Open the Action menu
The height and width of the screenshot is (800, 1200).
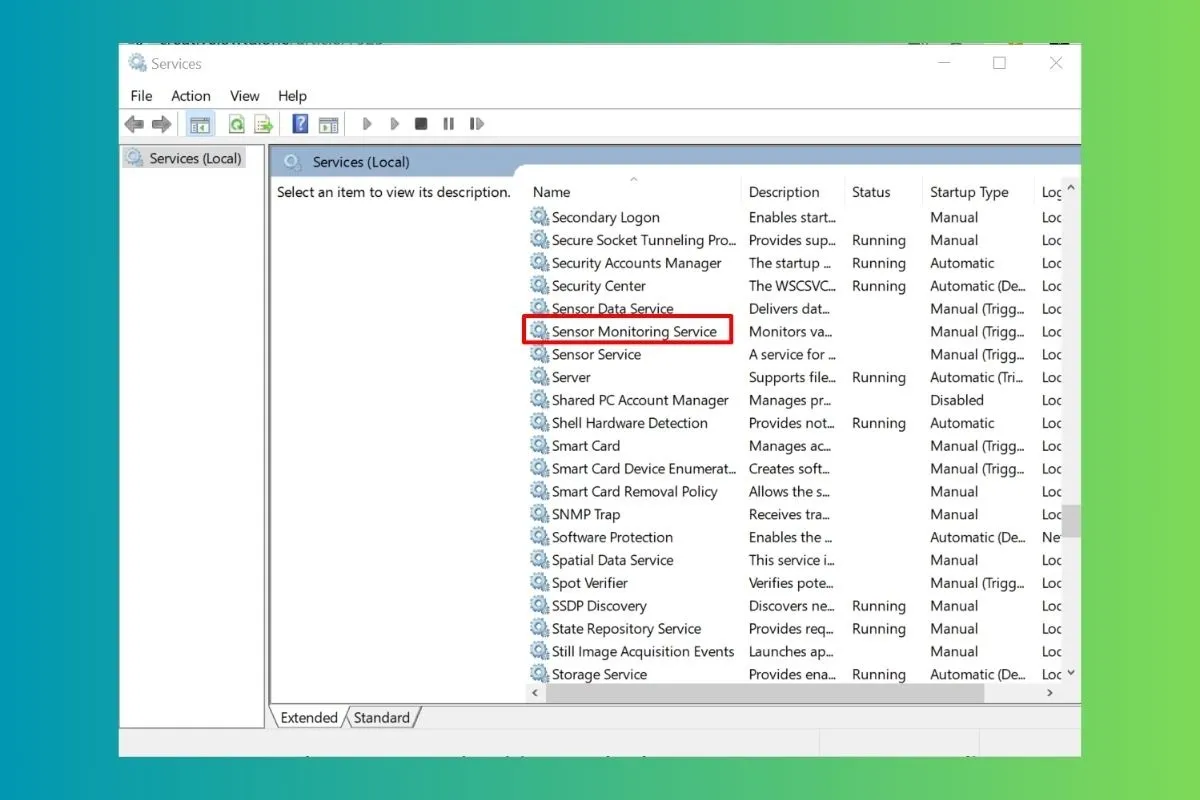click(190, 96)
